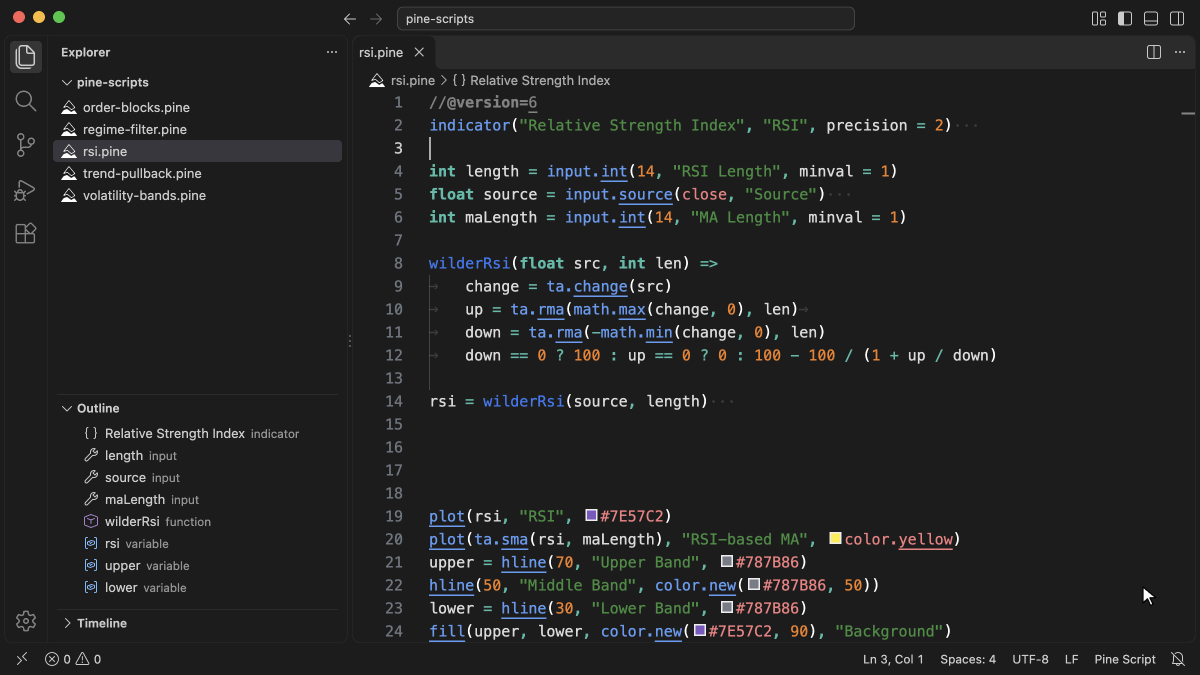Click "RSI Length" string on line 4

(x=727, y=171)
